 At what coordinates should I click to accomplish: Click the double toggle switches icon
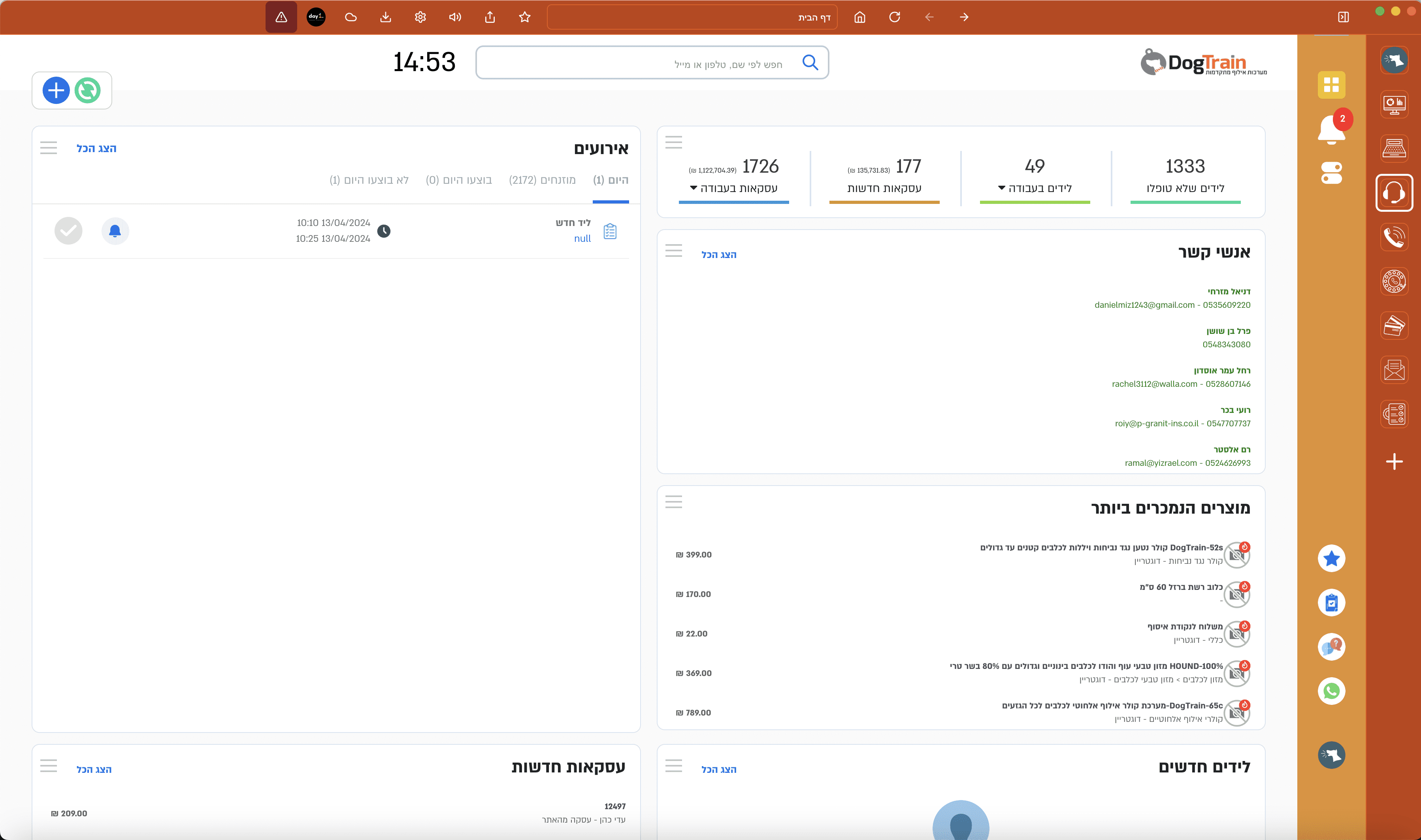[1331, 173]
